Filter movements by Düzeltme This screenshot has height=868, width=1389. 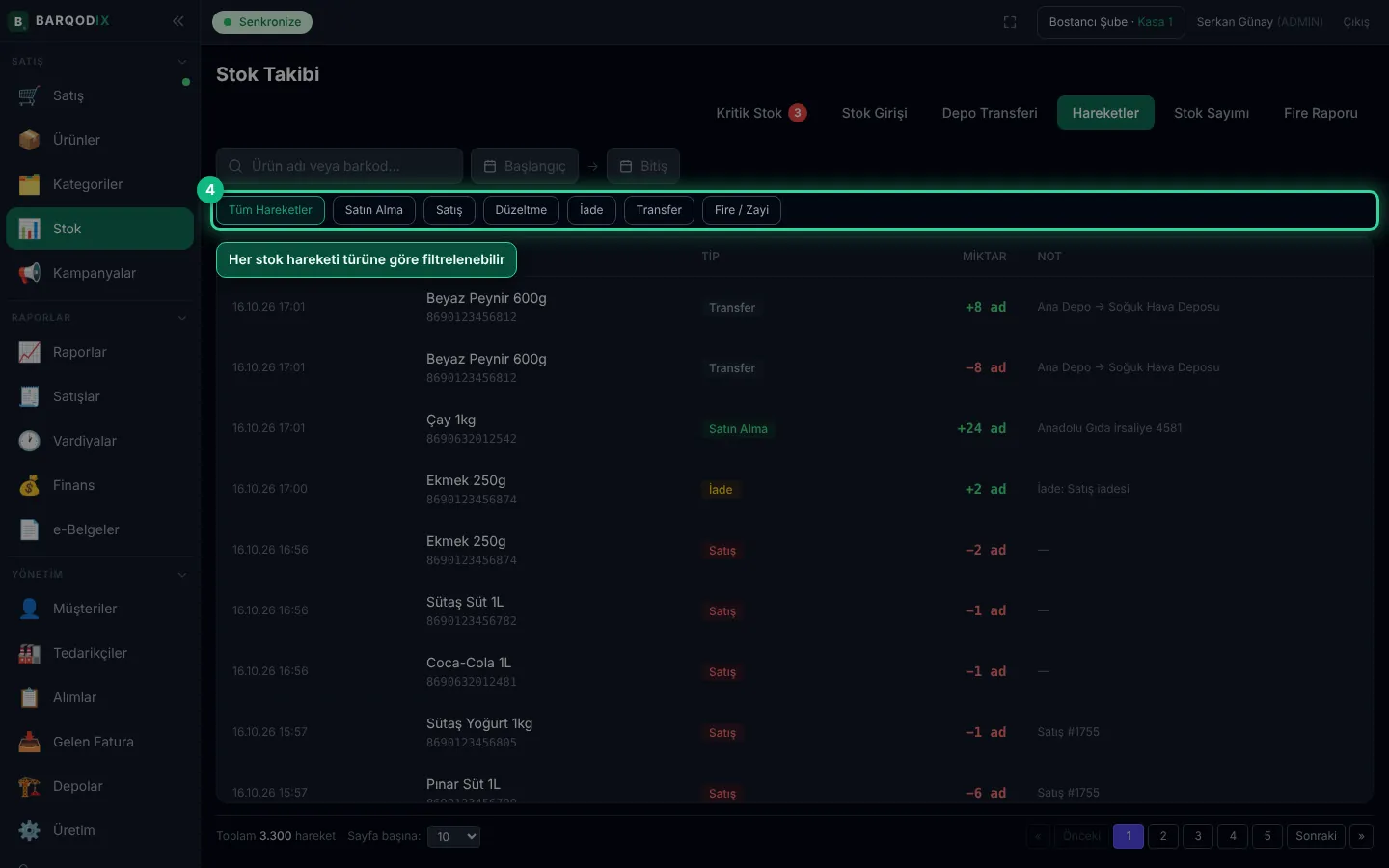click(521, 210)
